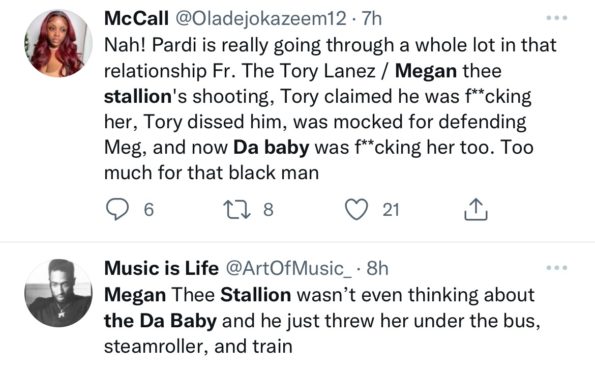The height and width of the screenshot is (368, 595).
Task: Visit the Music is Life display name link
Action: [x=161, y=268]
